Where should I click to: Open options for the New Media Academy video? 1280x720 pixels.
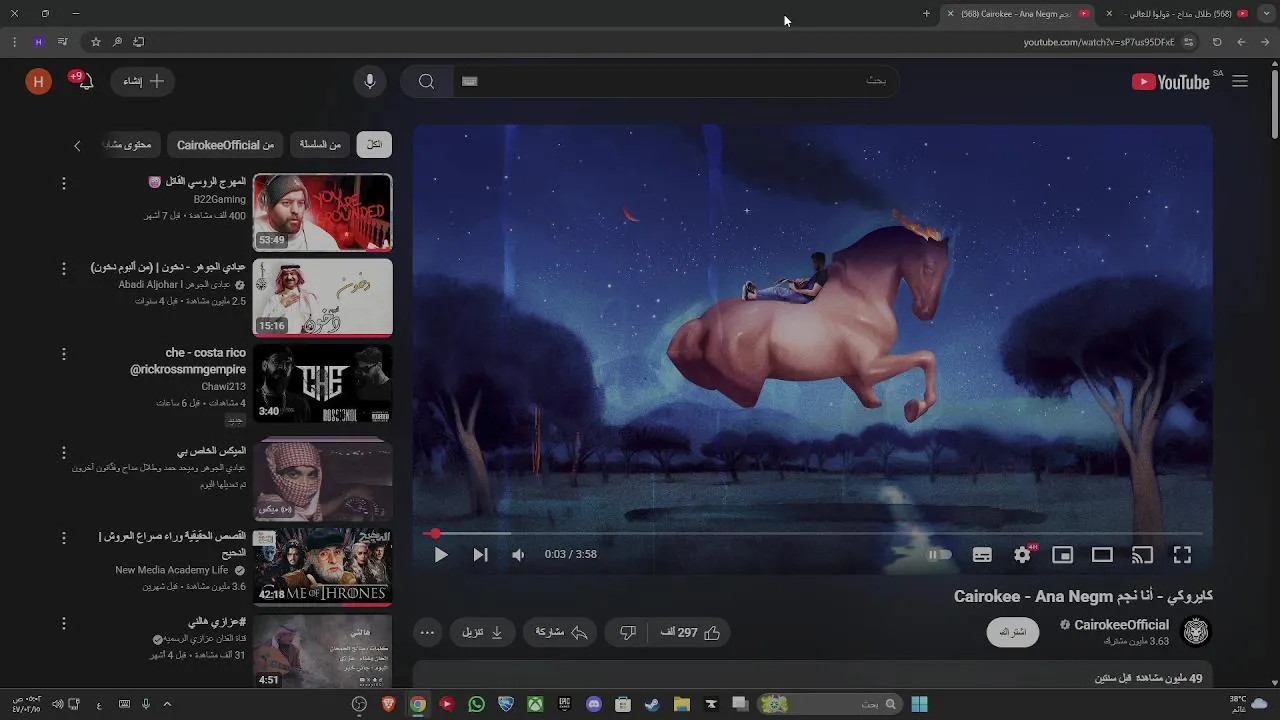point(63,537)
